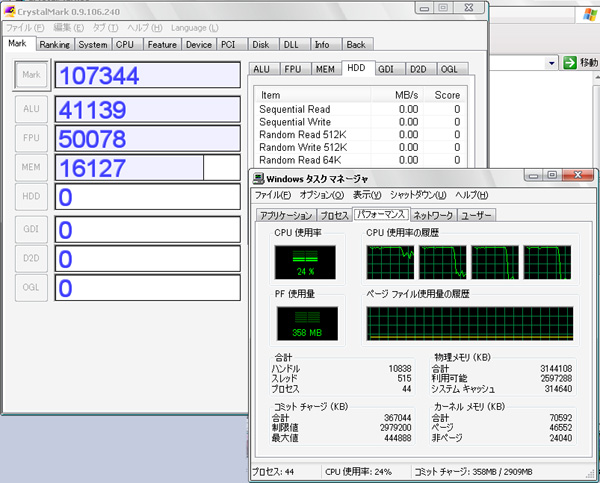Open Task Manager ヘルプ(H) menu
This screenshot has height=483, width=600.
[x=472, y=195]
